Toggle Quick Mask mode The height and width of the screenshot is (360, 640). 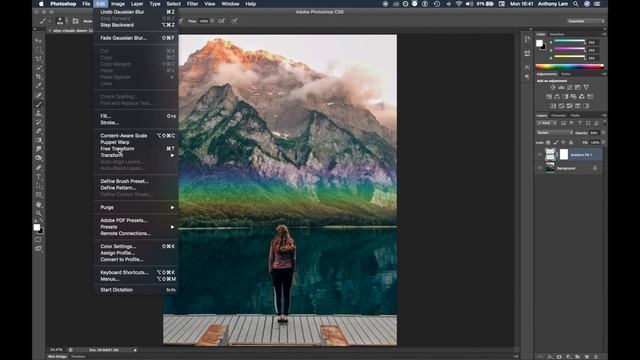(38, 240)
